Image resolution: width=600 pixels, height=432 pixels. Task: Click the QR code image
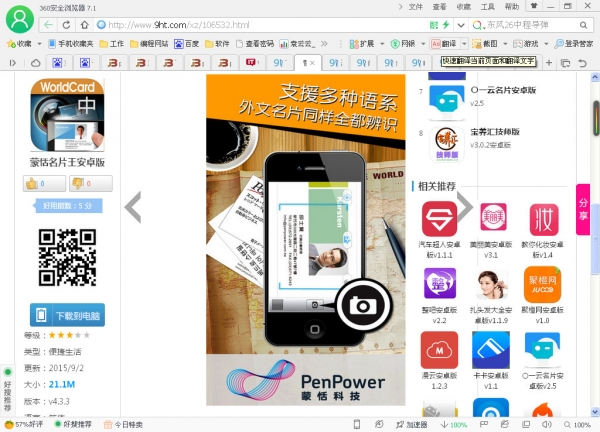coord(67,257)
